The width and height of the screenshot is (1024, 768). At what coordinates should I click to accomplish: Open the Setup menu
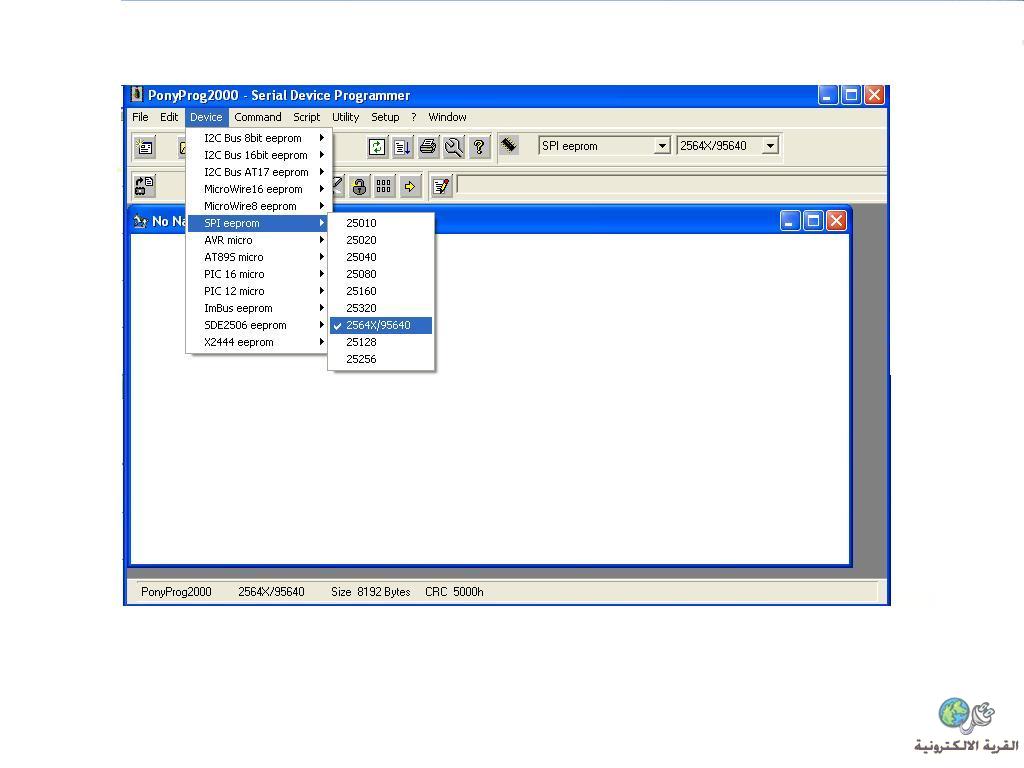point(385,117)
